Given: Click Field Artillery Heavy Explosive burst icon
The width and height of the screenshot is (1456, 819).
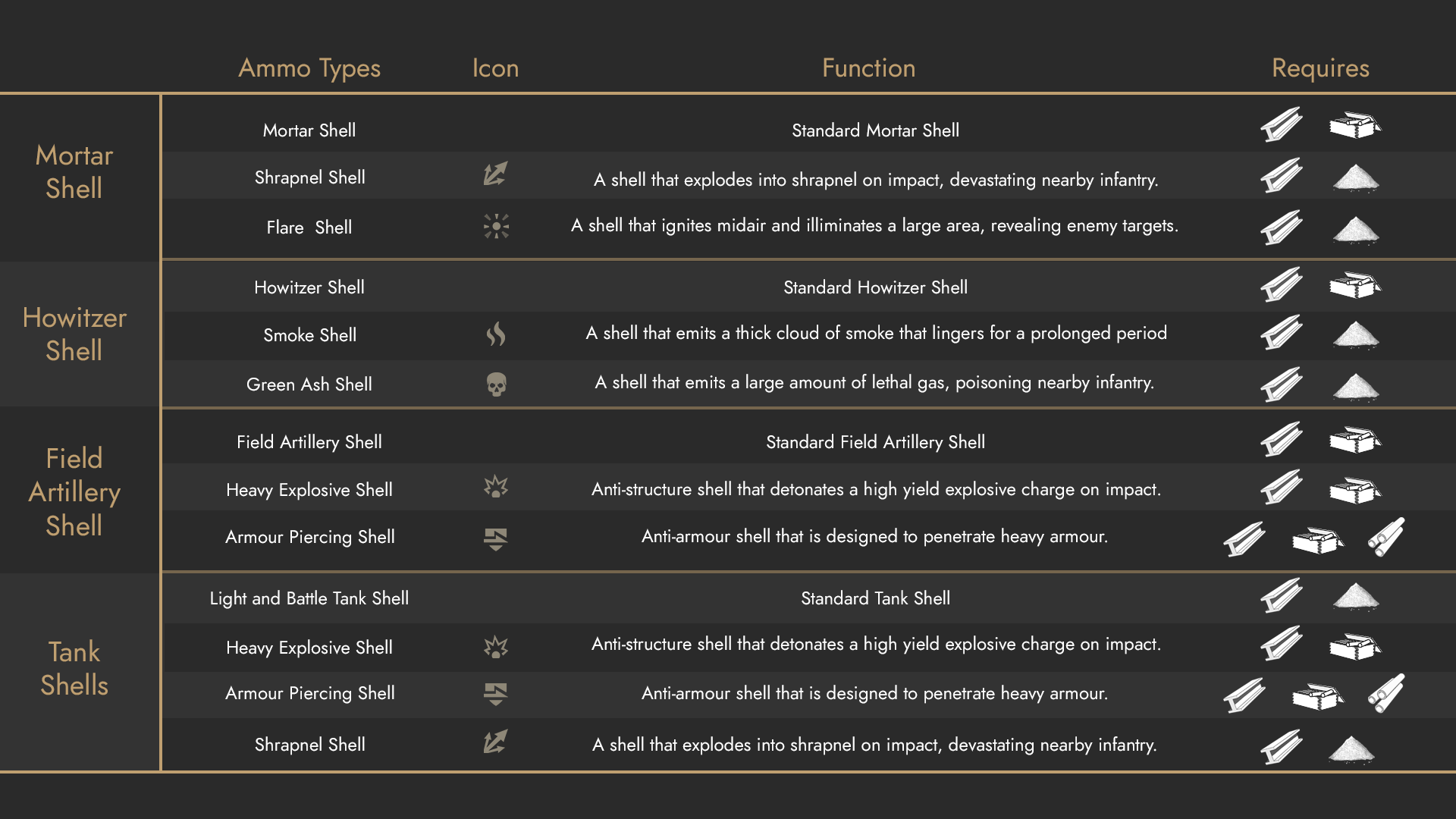Looking at the screenshot, I should pos(496,487).
